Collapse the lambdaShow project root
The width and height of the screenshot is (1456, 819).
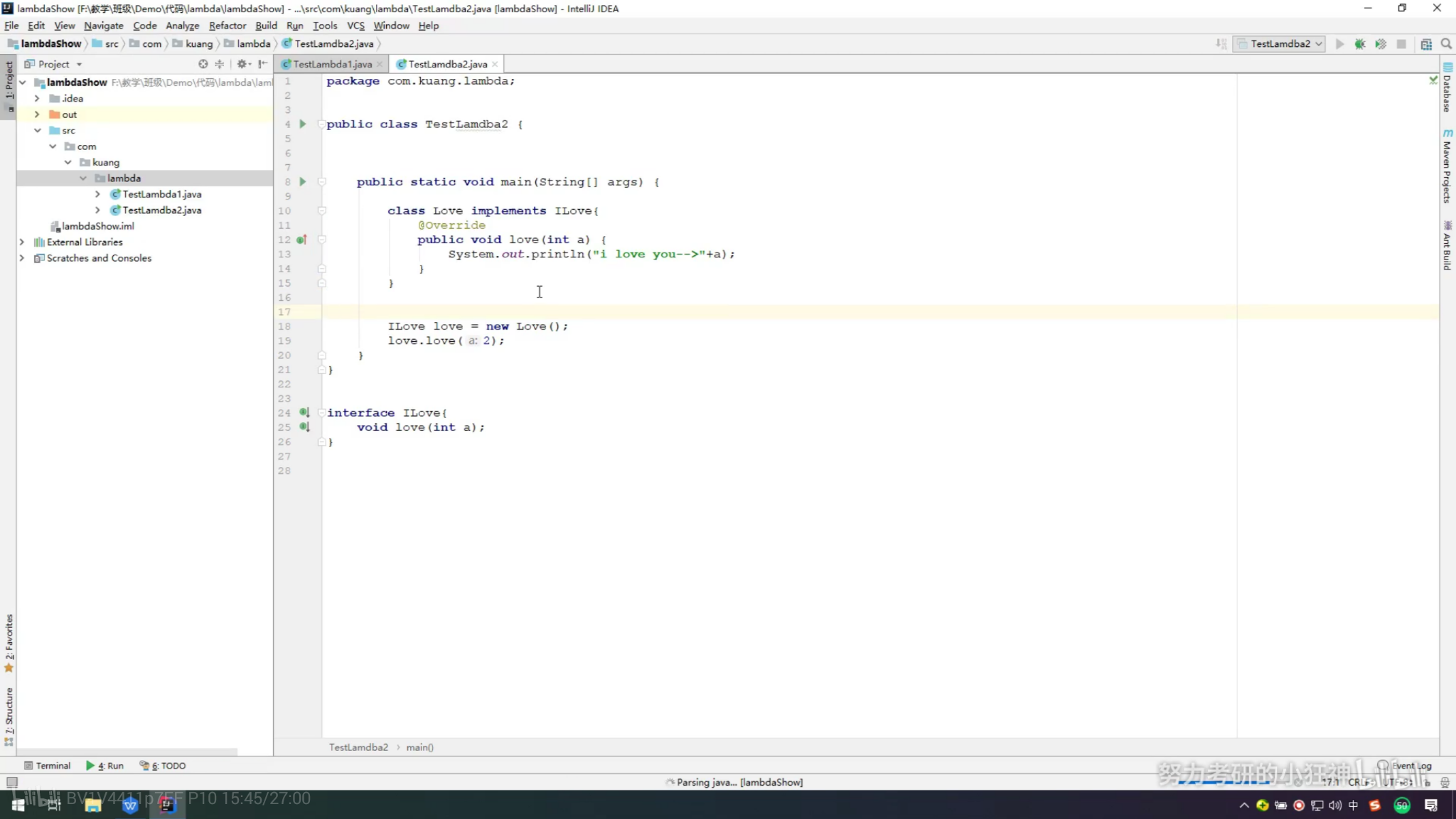click(x=23, y=82)
